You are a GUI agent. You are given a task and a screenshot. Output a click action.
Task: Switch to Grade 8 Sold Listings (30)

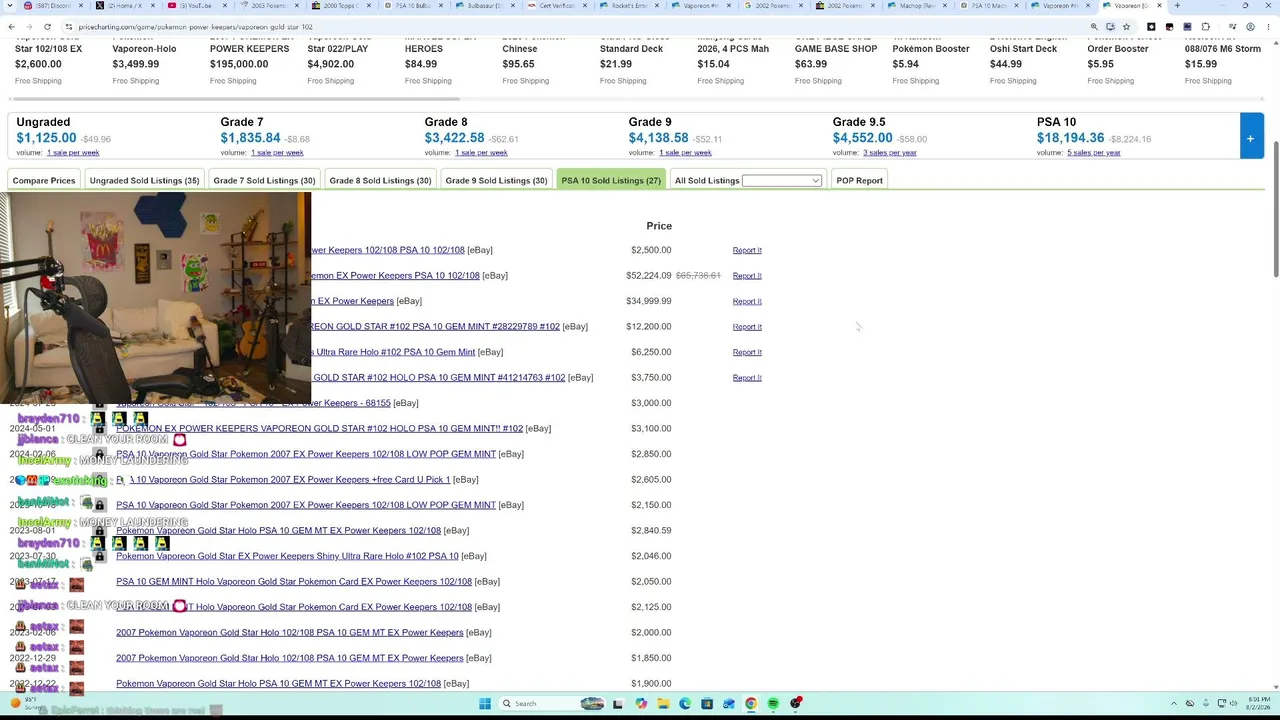tap(380, 181)
